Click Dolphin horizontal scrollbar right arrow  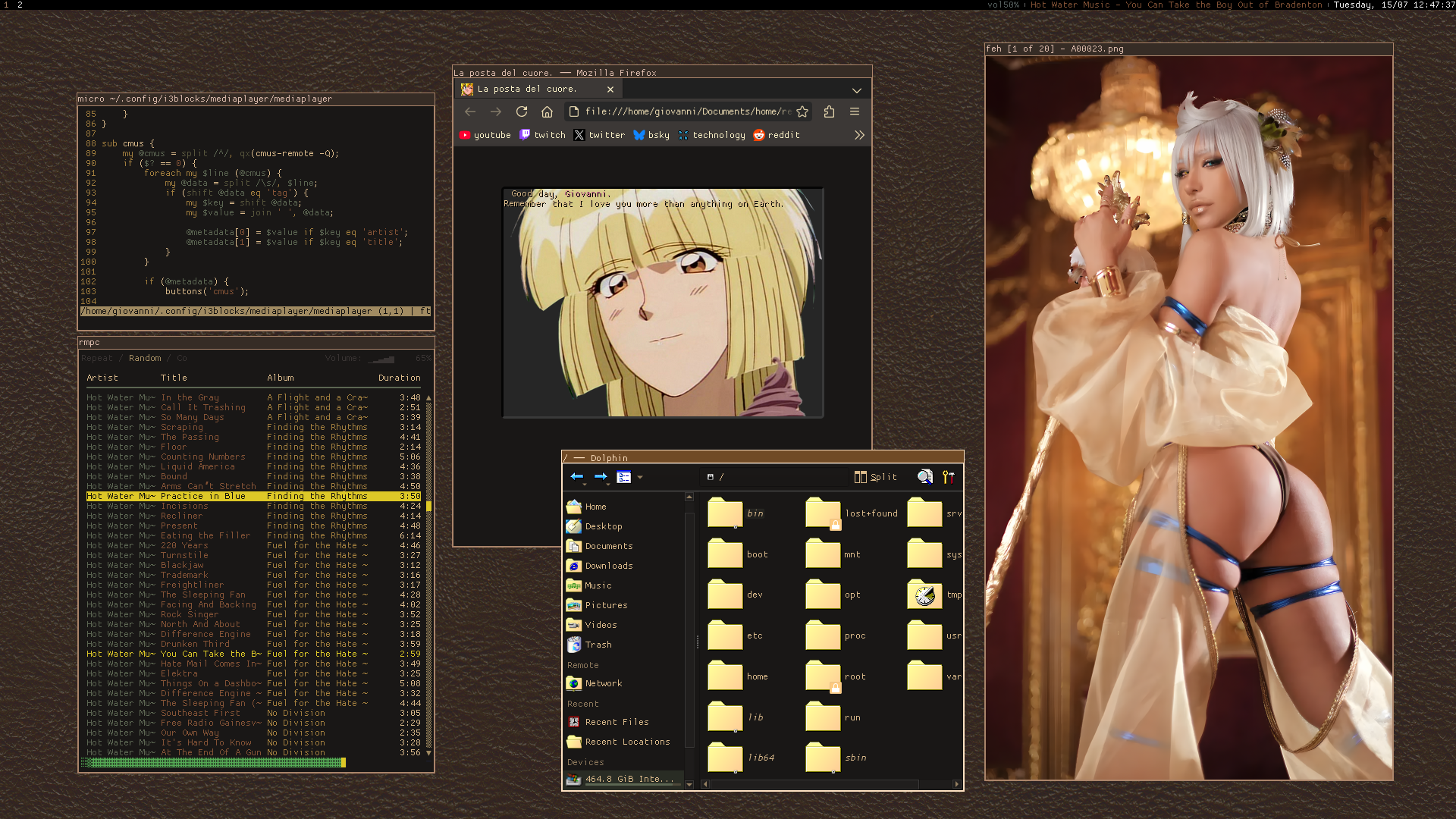coord(956,784)
